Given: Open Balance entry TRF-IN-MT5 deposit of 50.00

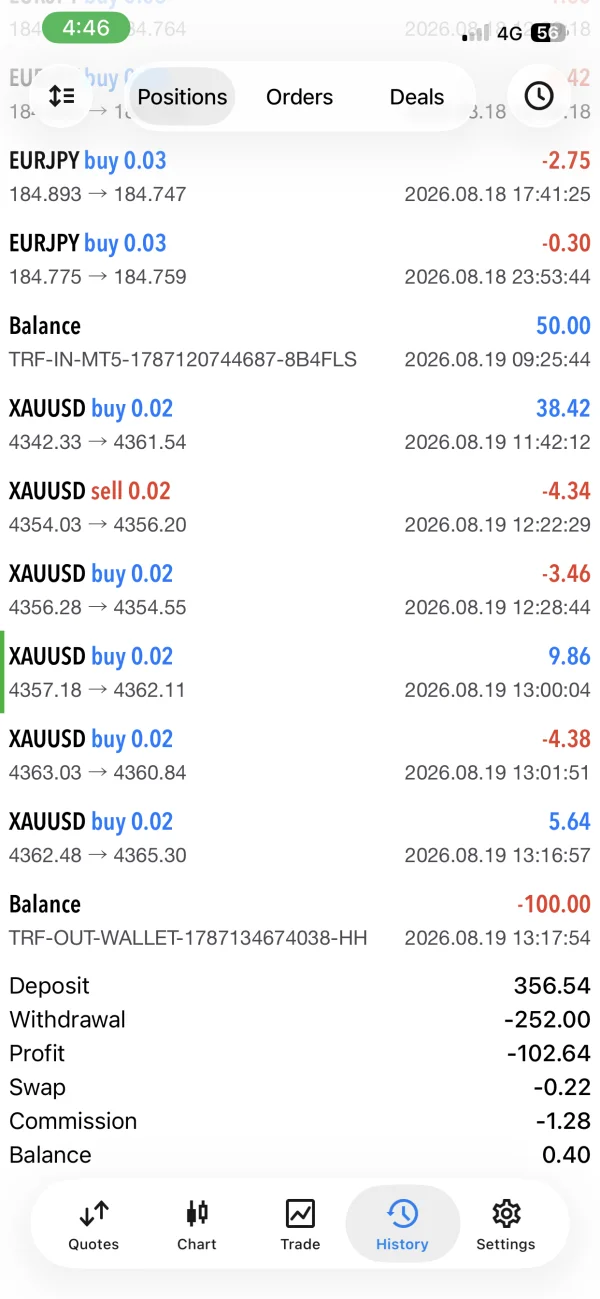Looking at the screenshot, I should tap(300, 342).
